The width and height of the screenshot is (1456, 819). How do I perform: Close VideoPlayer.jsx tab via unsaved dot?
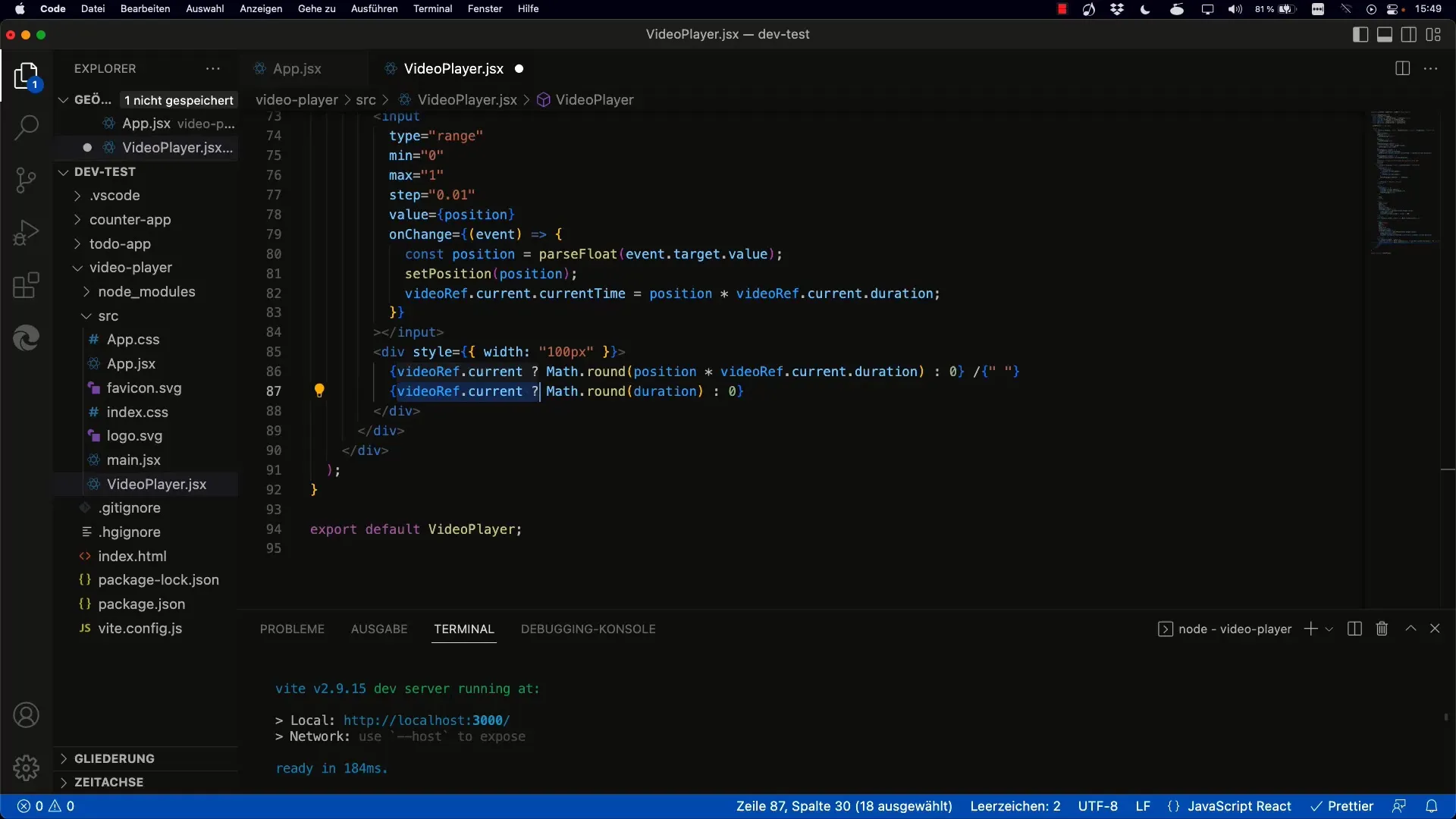[x=519, y=68]
